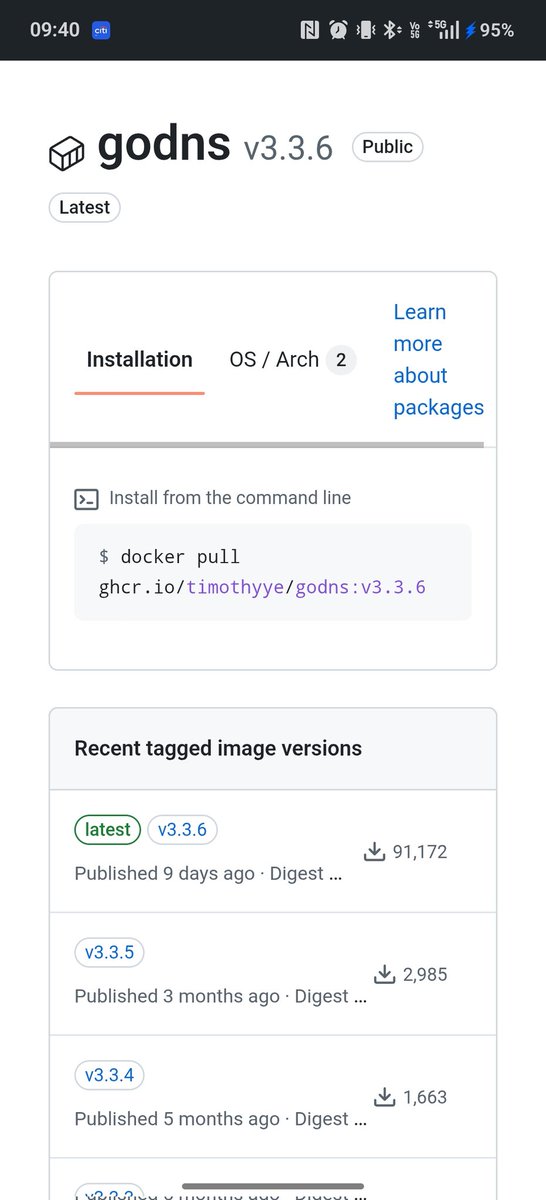Viewport: 546px width, 1200px height.
Task: Tap the Citi notification icon in status bar
Action: pos(101,31)
